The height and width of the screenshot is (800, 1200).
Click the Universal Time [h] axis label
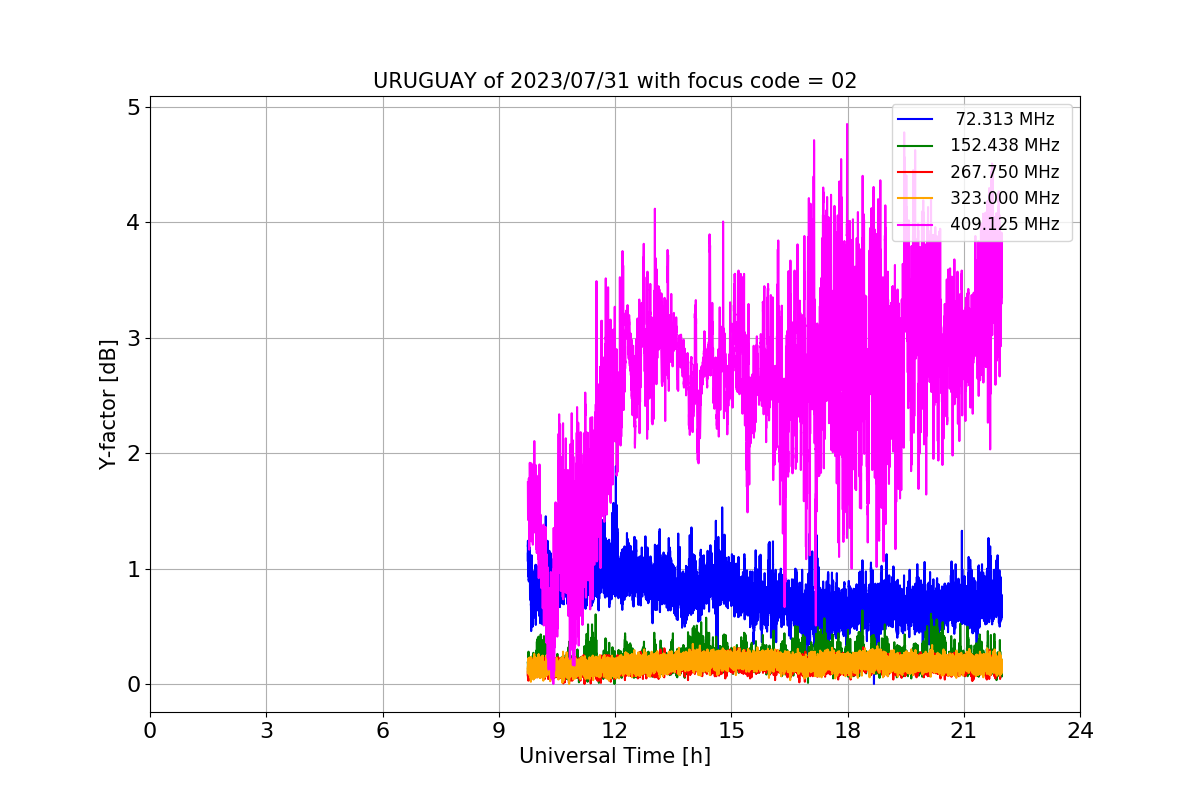point(615,756)
